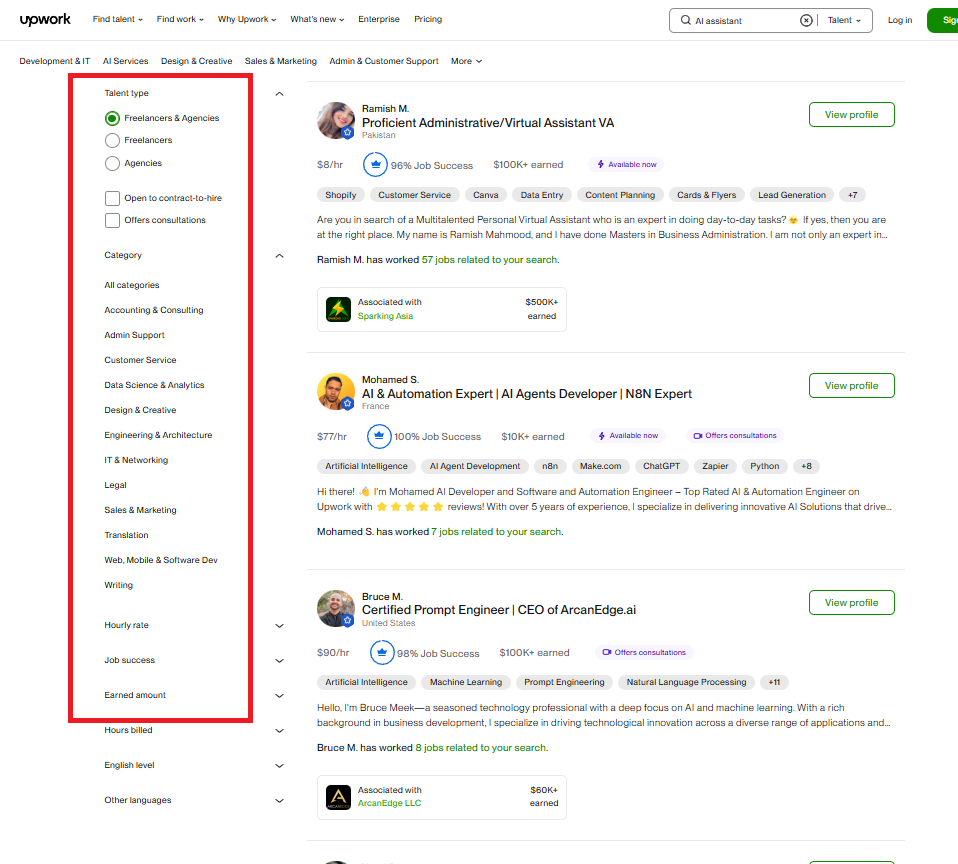Screen dimensions: 958x864
Task: Open Design & Creative top category
Action: pyautogui.click(x=197, y=61)
